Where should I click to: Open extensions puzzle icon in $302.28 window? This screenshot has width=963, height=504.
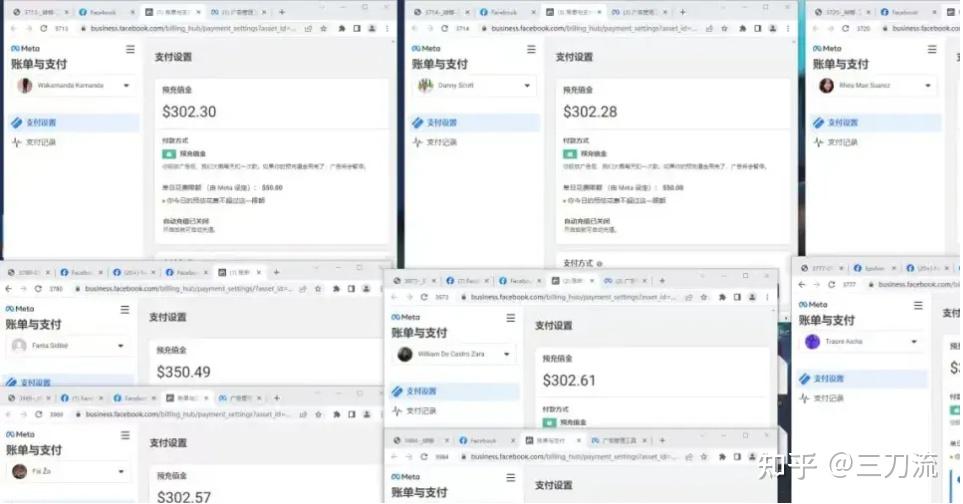[743, 28]
